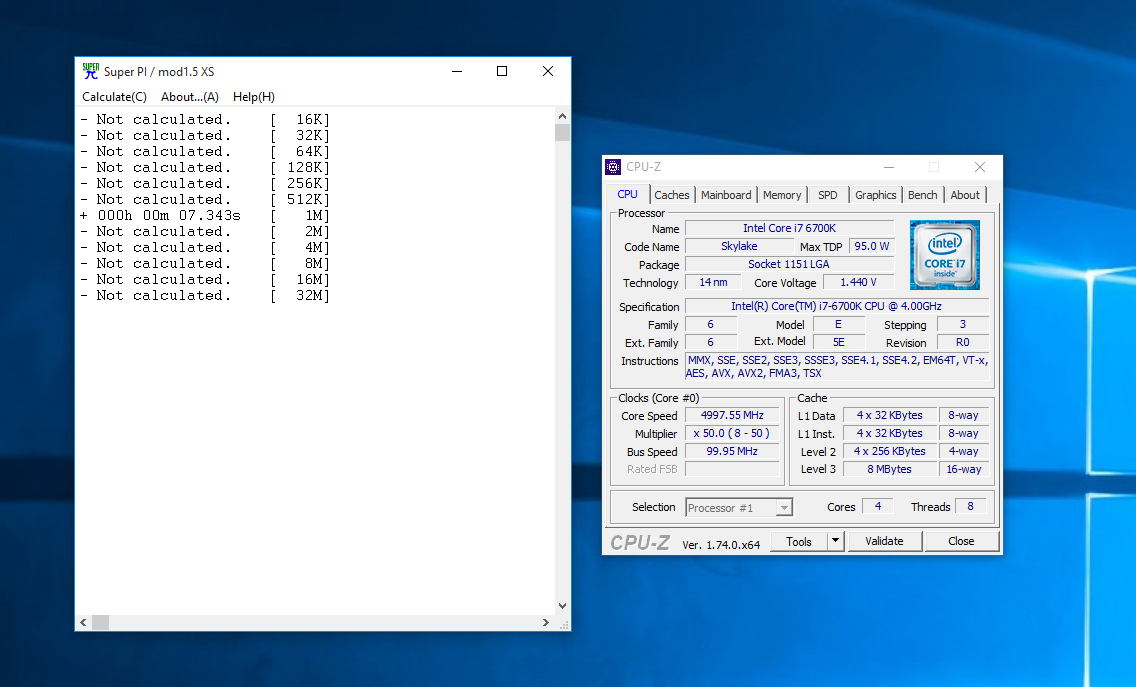
Task: Click the L1 Data value '4 x 32 KBytes'
Action: coord(890,415)
